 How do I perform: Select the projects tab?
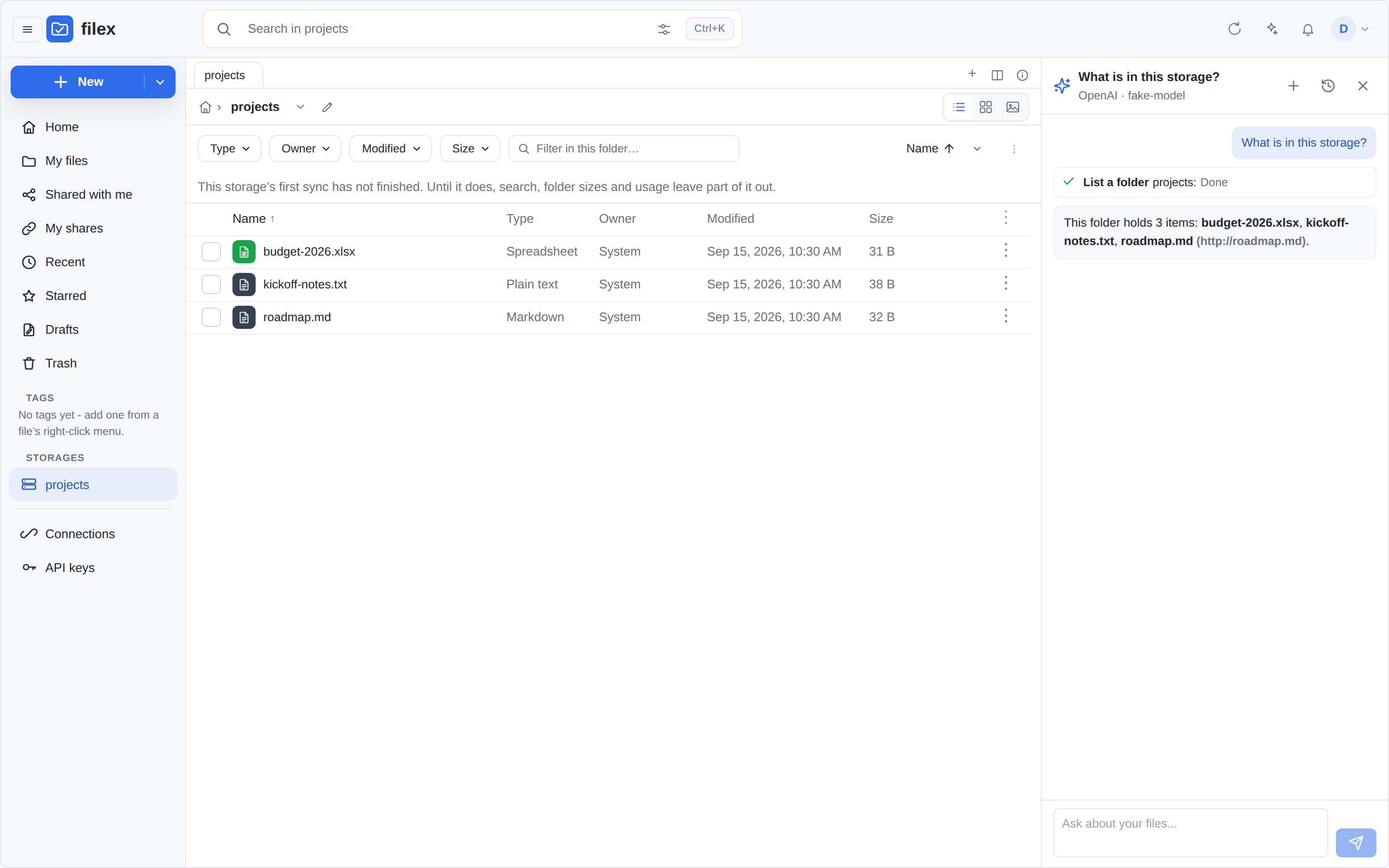coord(228,75)
